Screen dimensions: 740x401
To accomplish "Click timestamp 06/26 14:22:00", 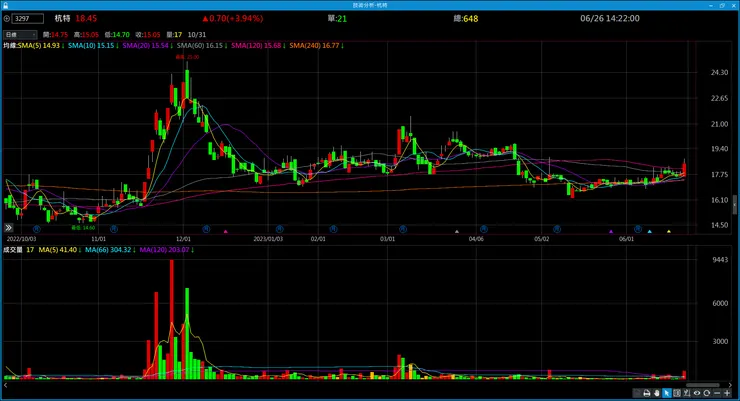I will coord(610,18).
